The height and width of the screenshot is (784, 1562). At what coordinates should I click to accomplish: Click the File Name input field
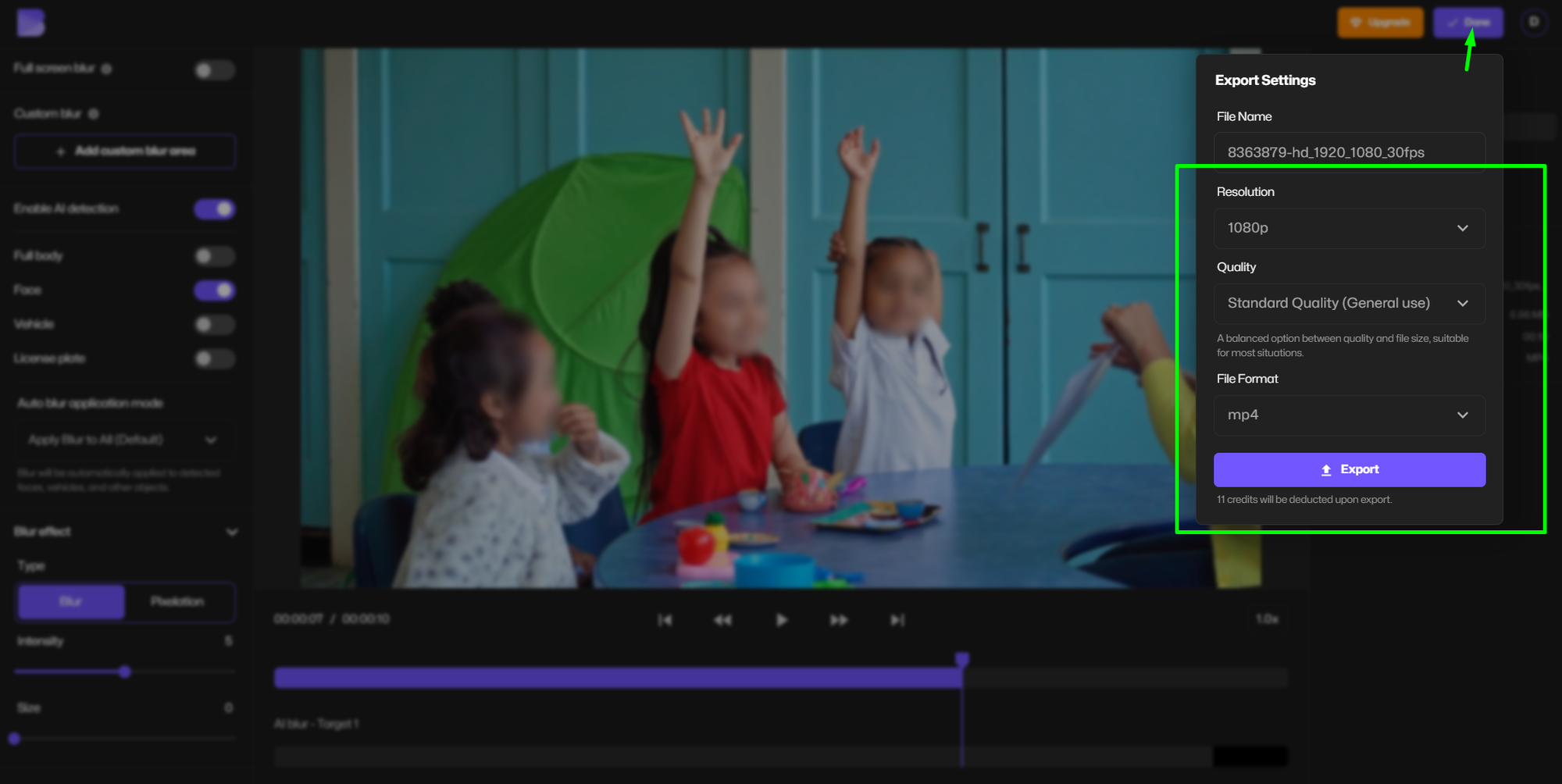click(x=1350, y=152)
